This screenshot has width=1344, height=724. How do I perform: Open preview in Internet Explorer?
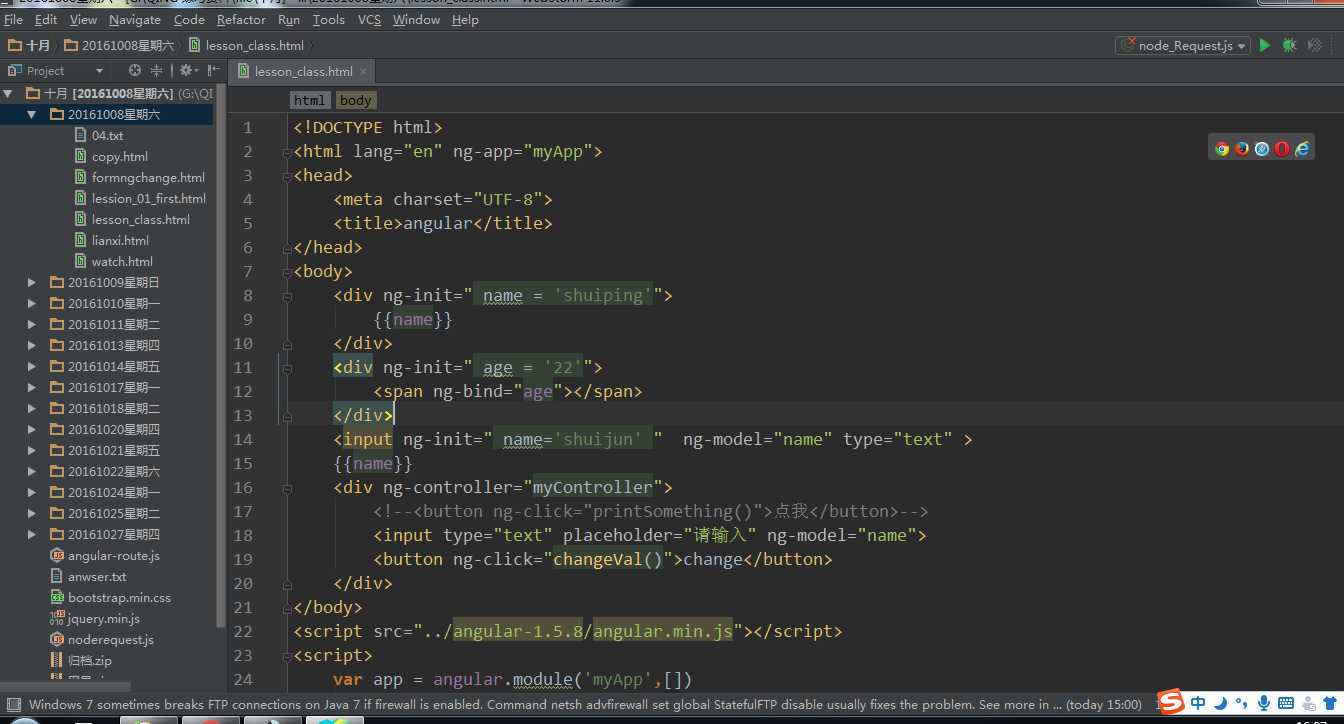pos(1302,149)
